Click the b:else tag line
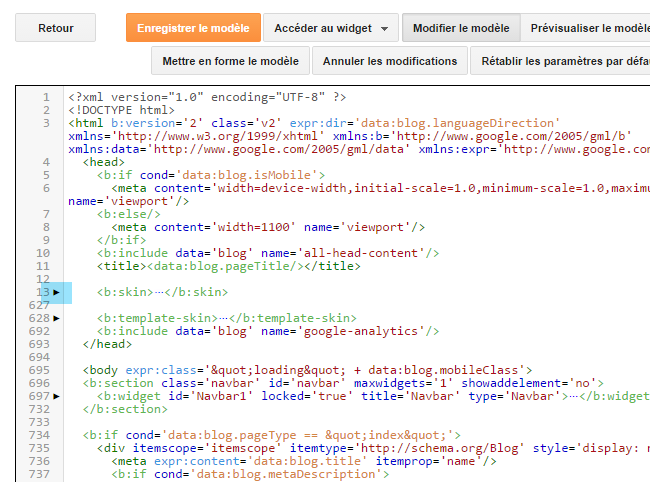The image size is (650, 482). click(x=129, y=214)
